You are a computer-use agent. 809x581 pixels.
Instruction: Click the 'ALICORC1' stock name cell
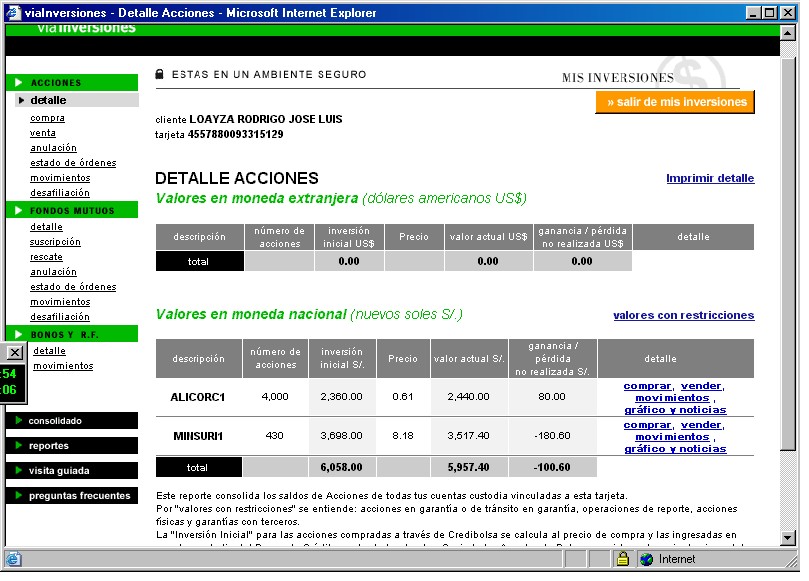[x=198, y=397]
